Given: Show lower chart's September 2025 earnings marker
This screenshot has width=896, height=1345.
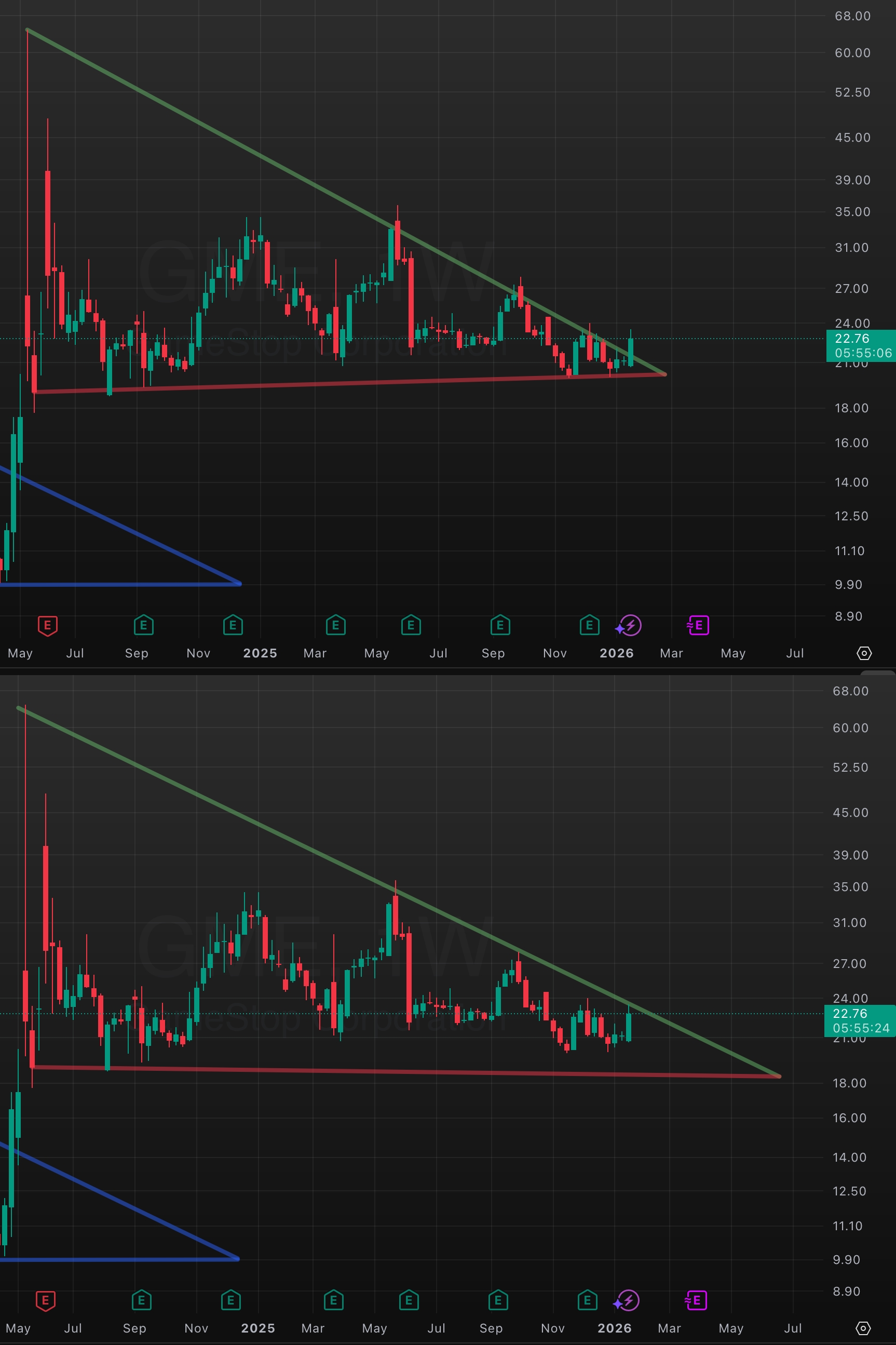Looking at the screenshot, I should click(498, 1300).
